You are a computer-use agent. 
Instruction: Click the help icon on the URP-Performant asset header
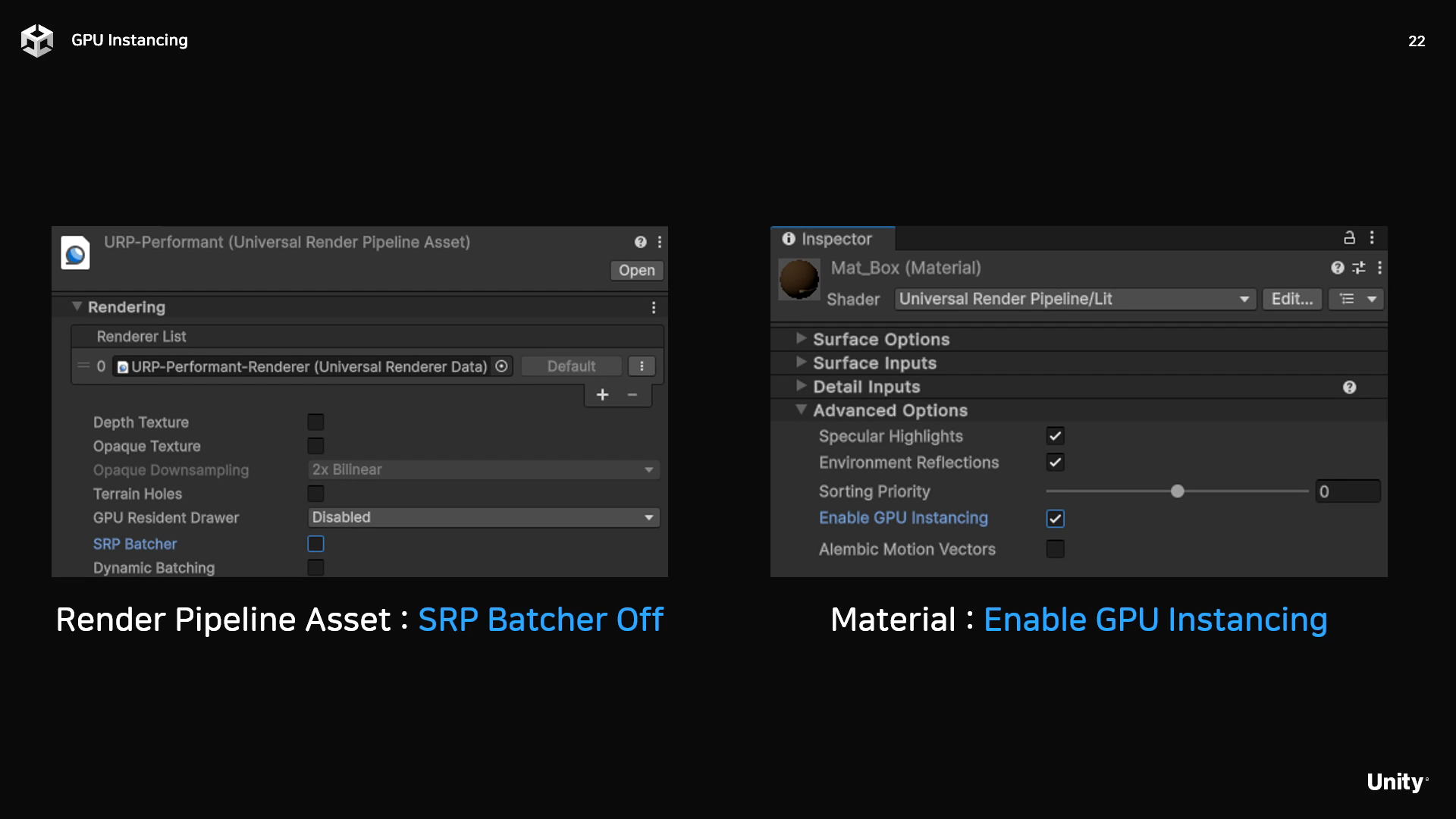coord(641,242)
